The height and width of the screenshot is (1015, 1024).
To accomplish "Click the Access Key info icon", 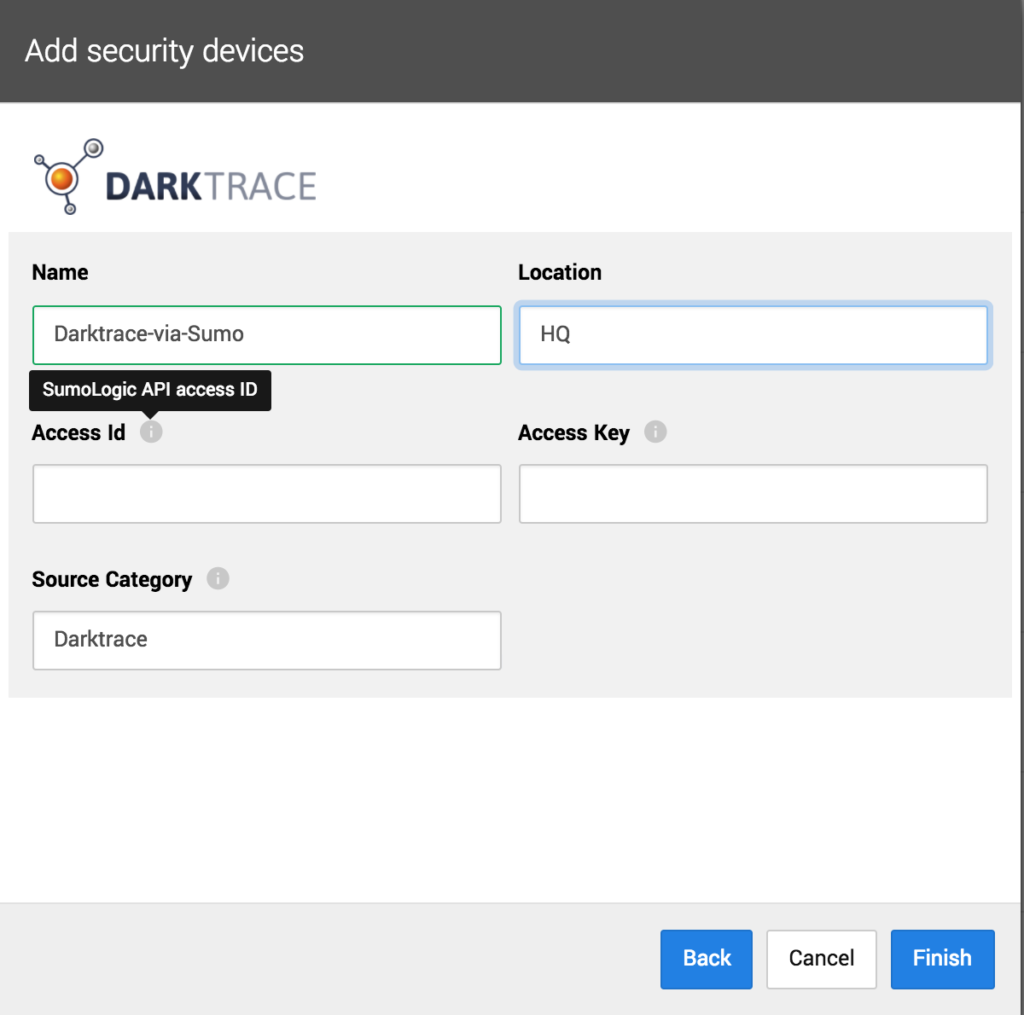I will 655,432.
